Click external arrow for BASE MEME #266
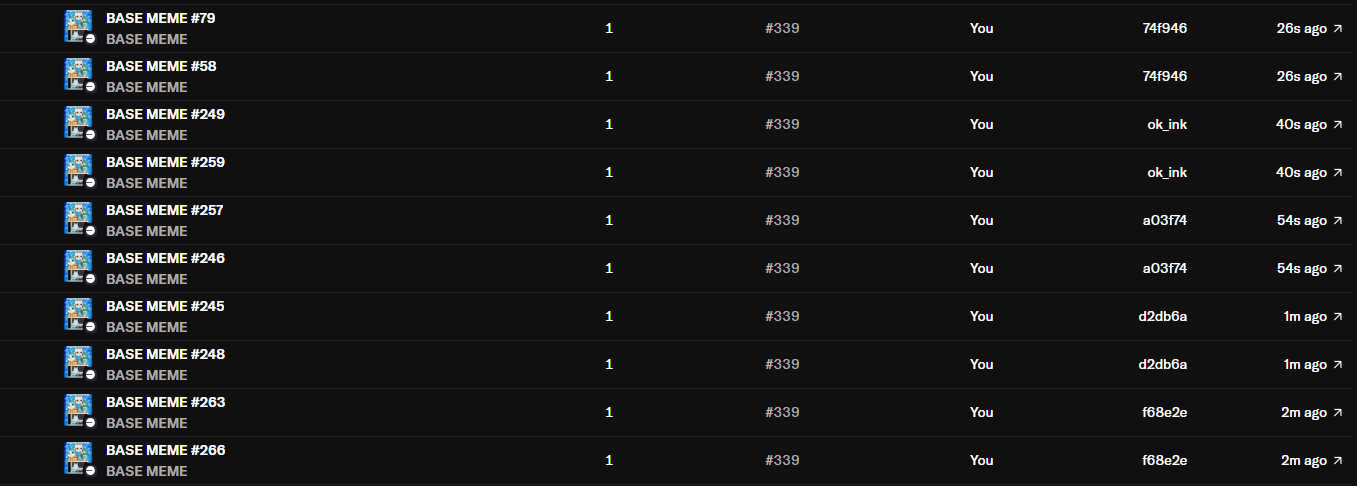 (x=1338, y=461)
